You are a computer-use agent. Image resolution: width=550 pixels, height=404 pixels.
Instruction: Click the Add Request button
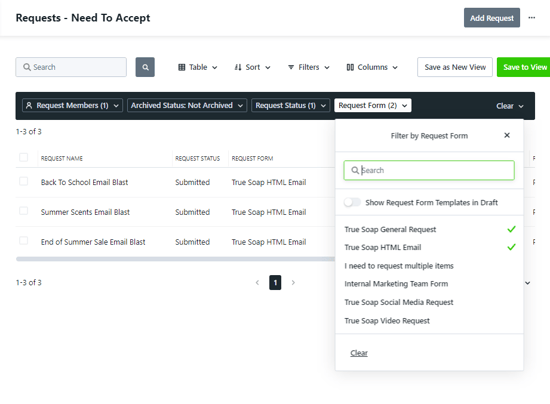pos(492,18)
